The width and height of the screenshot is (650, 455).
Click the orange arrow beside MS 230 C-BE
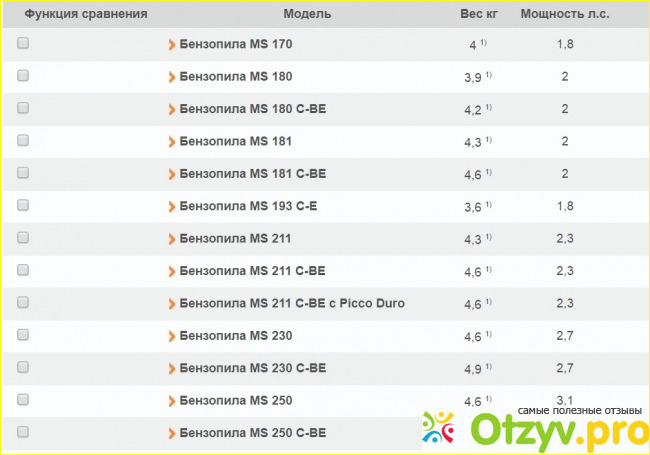click(172, 368)
